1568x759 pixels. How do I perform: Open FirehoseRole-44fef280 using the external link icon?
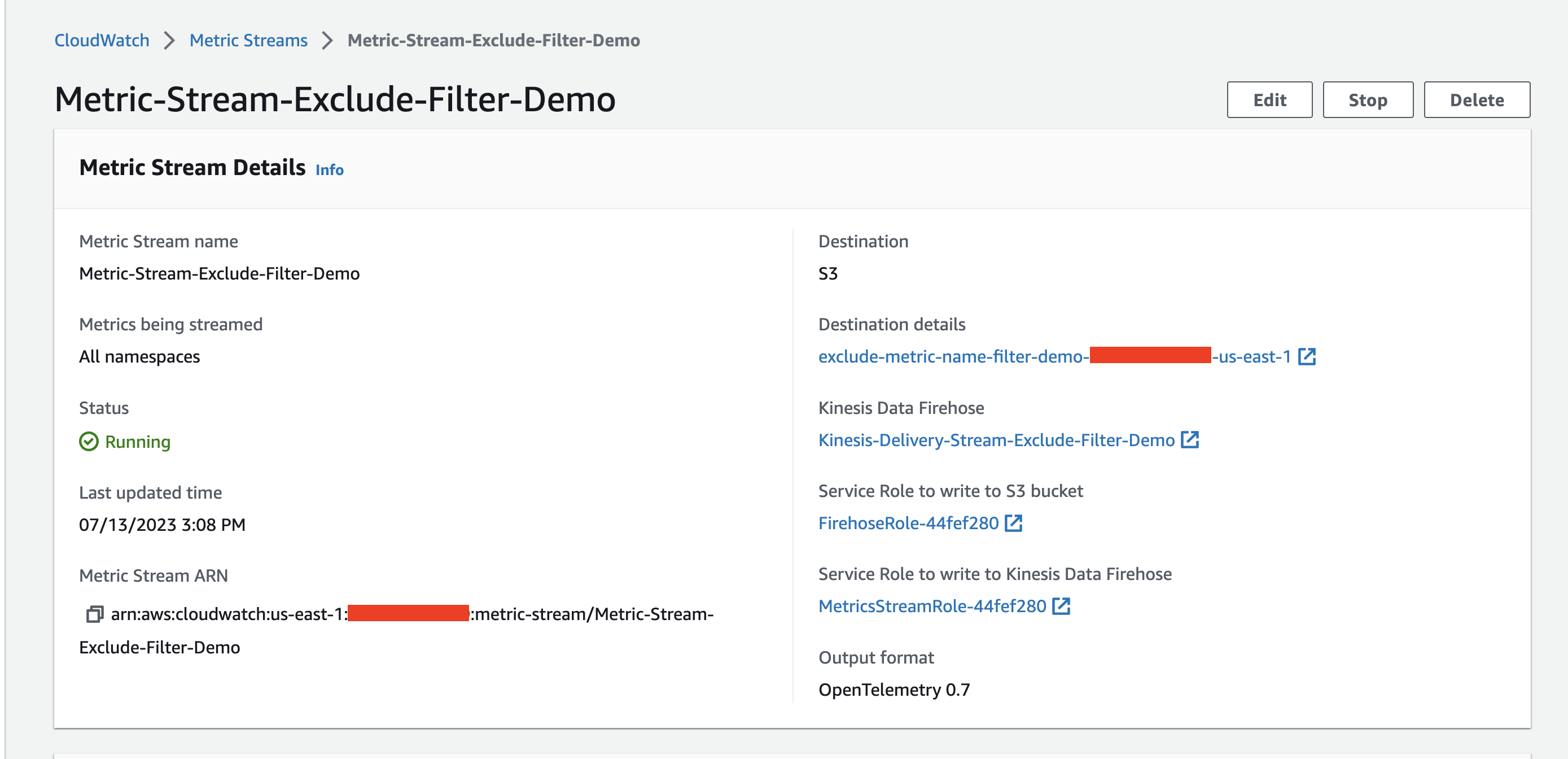coord(1013,522)
